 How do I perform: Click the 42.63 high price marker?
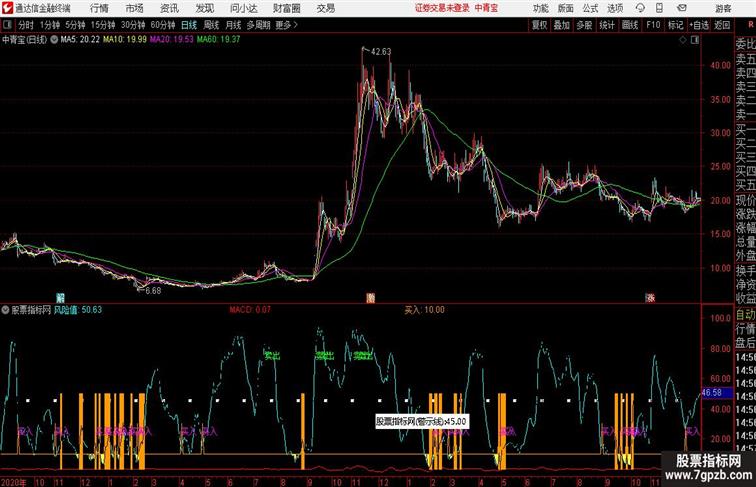(380, 51)
